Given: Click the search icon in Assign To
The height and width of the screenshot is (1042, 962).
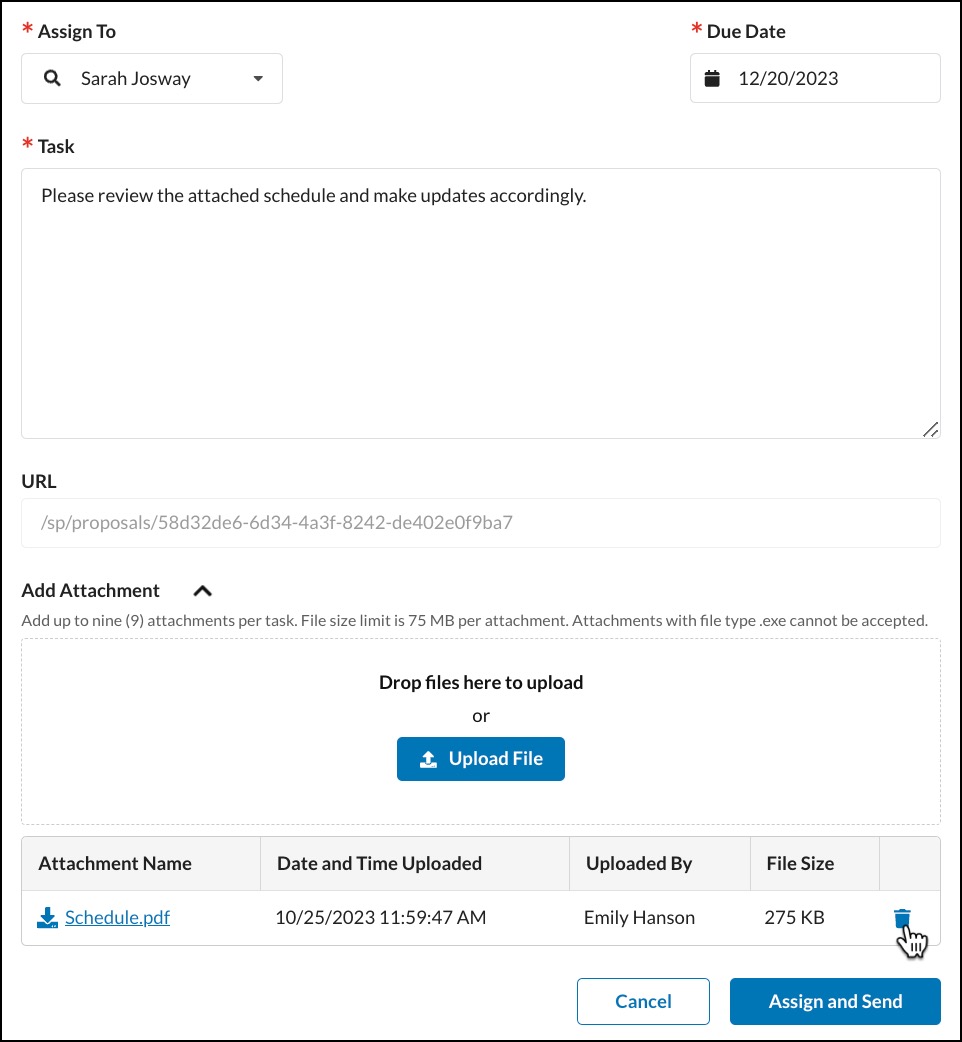Looking at the screenshot, I should pyautogui.click(x=53, y=79).
